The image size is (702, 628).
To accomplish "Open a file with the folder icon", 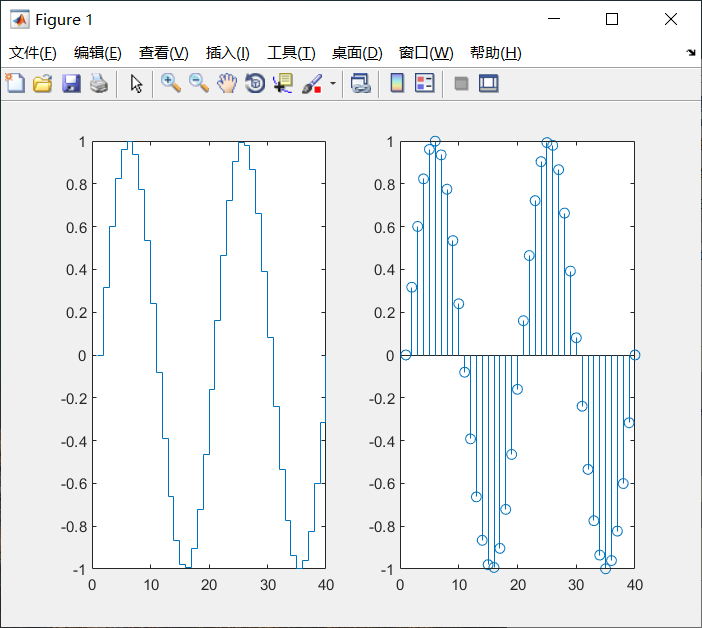I will coord(43,83).
